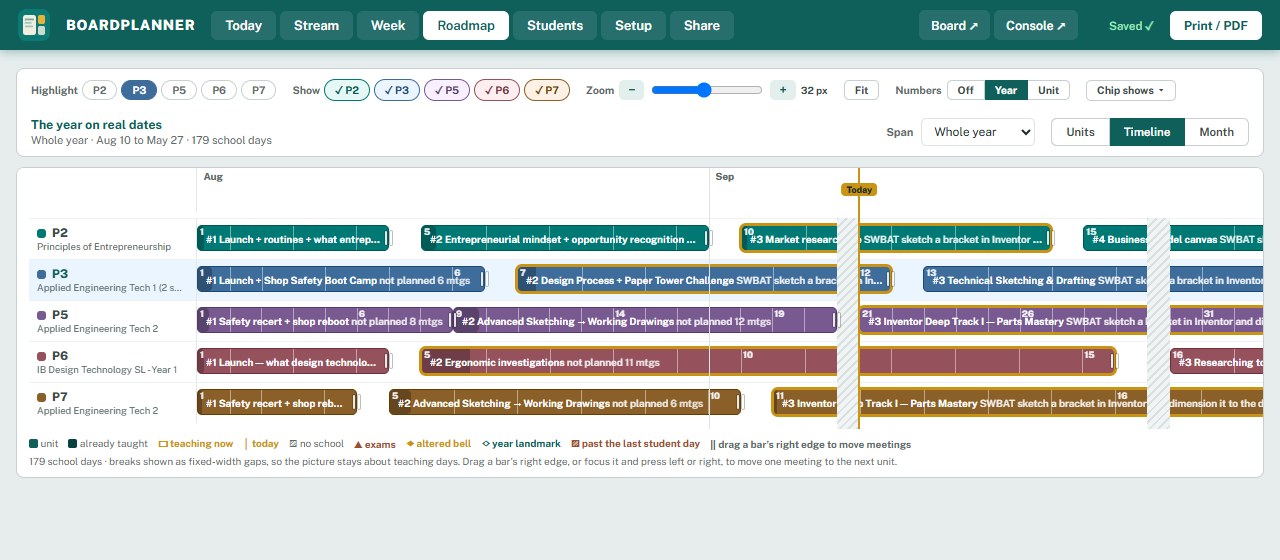Highlight period P6
Screen dimensions: 1280x560
click(x=219, y=90)
